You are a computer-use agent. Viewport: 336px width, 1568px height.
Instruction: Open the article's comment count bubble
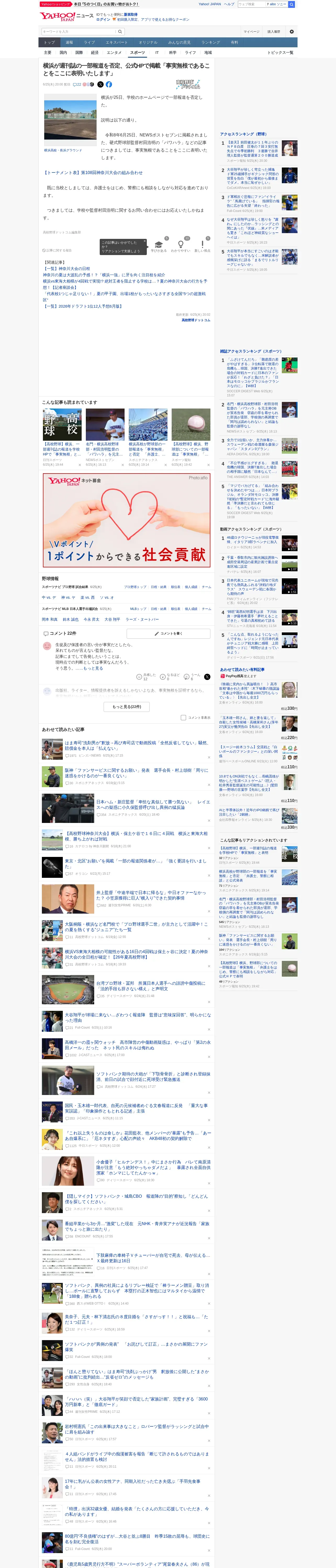pyautogui.click(x=77, y=85)
